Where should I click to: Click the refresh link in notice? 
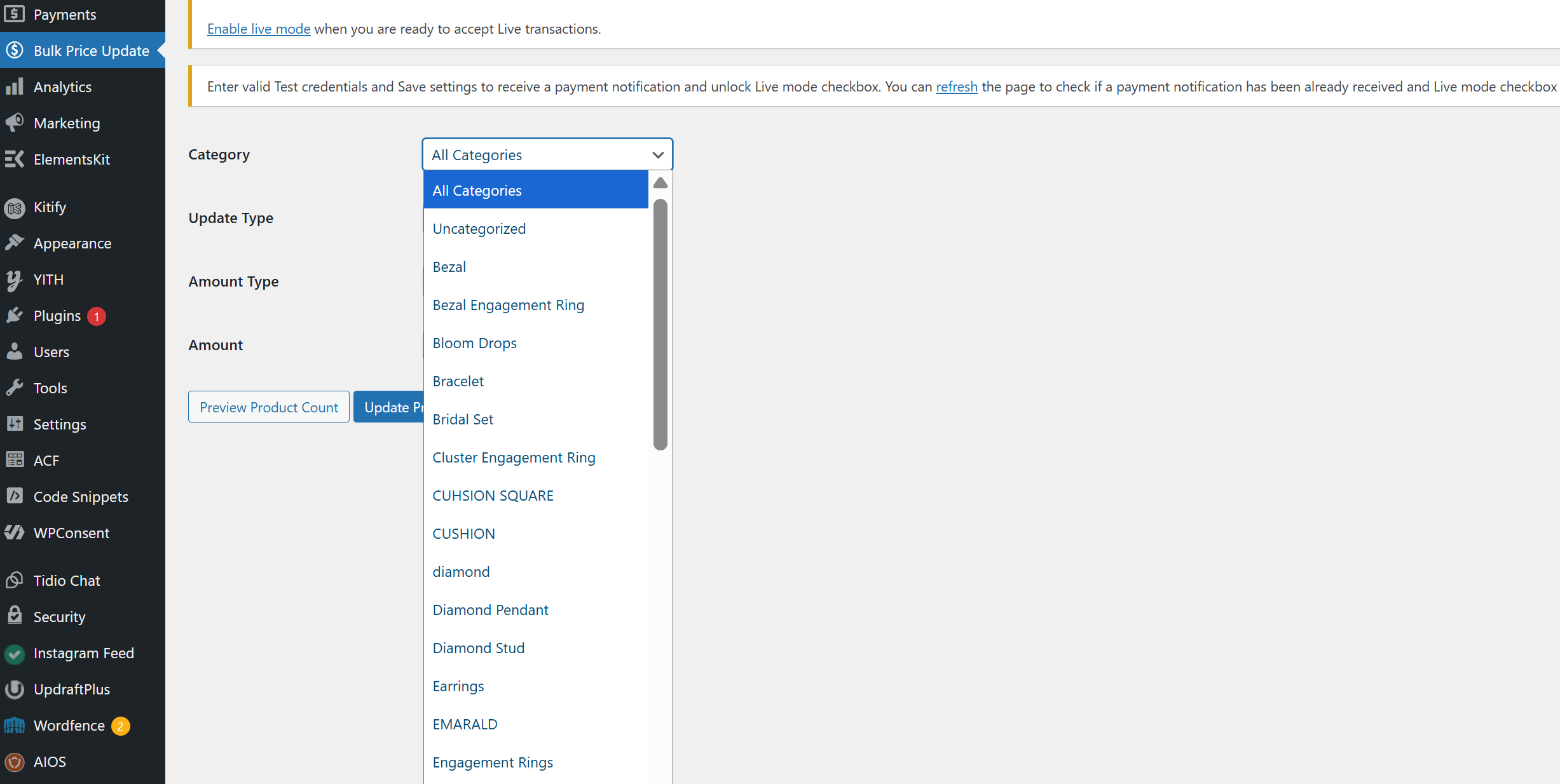(956, 86)
